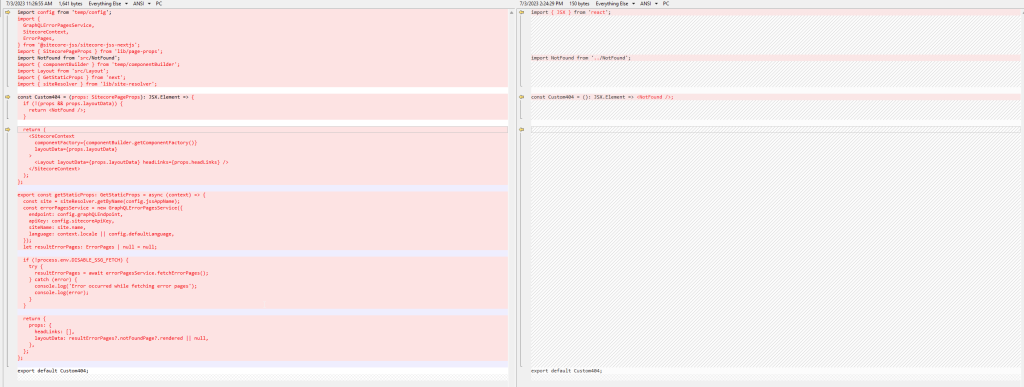Click the copy-to-left arrow beside 'import { JSX }' line
This screenshot has height=387, width=1024.
click(522, 12)
